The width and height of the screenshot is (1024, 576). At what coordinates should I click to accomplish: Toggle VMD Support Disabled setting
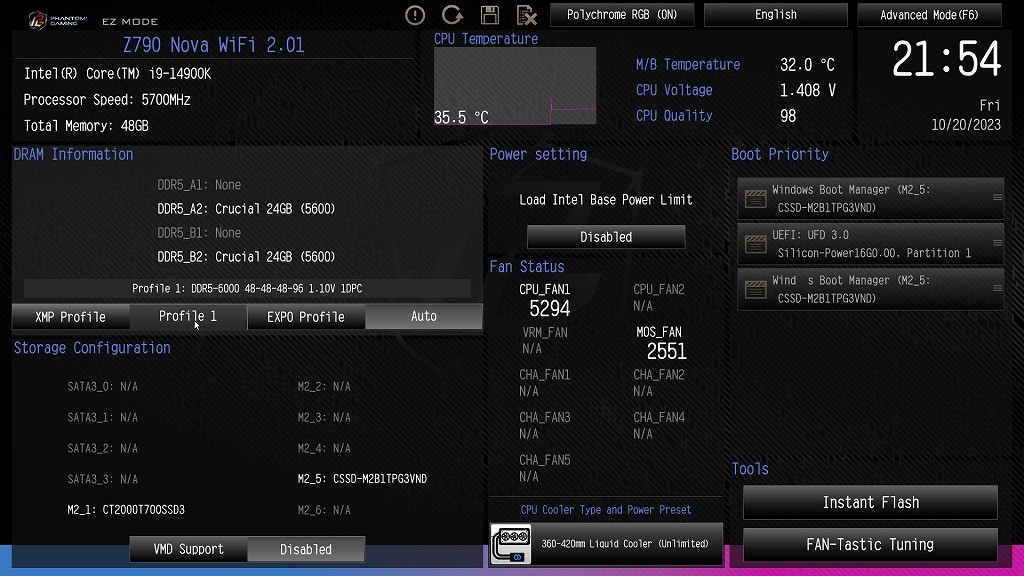tap(305, 549)
